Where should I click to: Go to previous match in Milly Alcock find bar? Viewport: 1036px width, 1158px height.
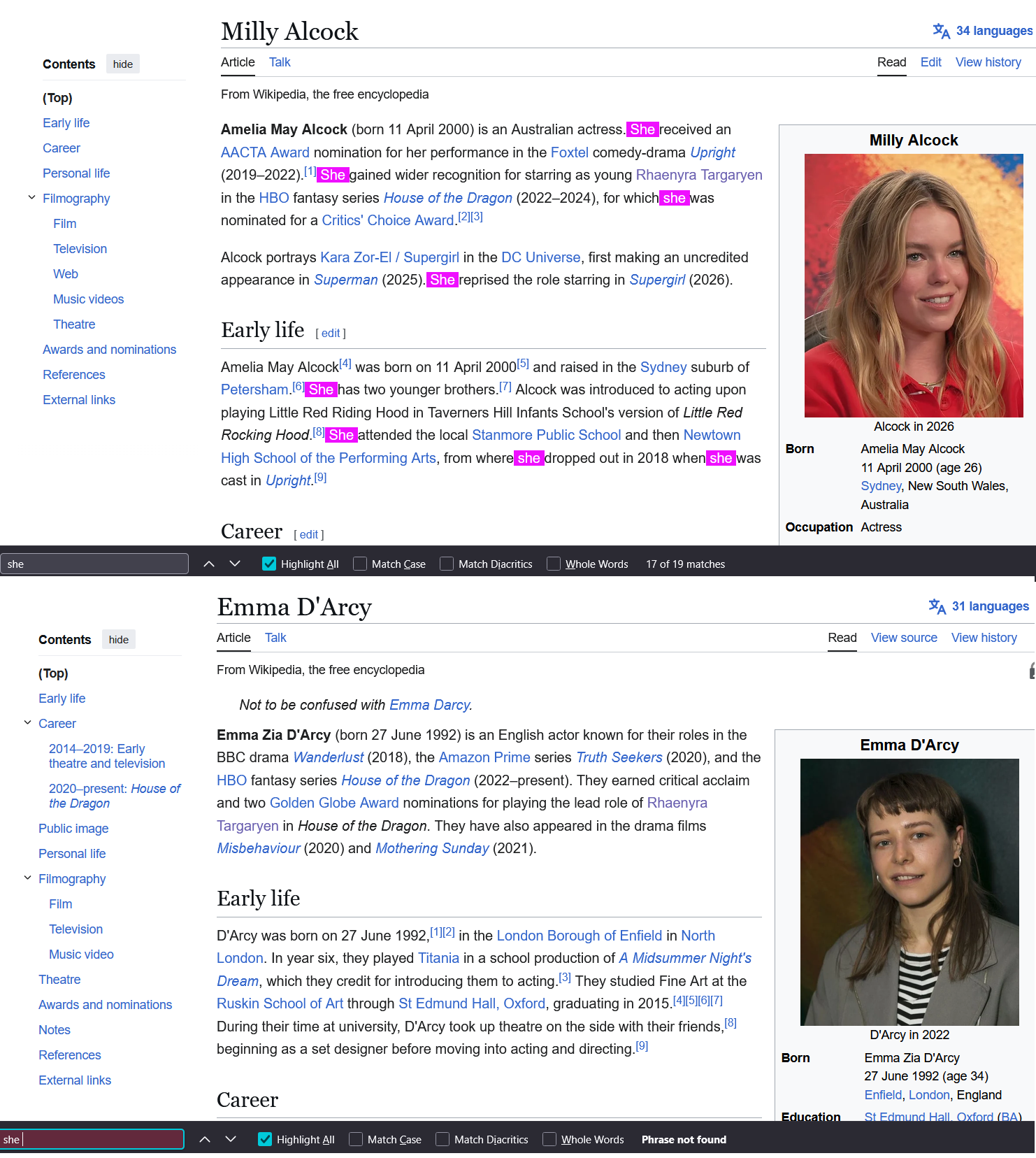[x=208, y=564]
